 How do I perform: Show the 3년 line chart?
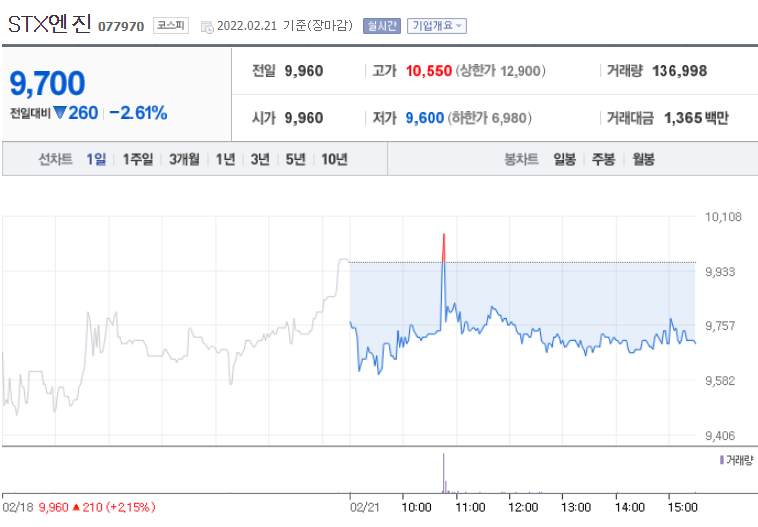[x=260, y=159]
